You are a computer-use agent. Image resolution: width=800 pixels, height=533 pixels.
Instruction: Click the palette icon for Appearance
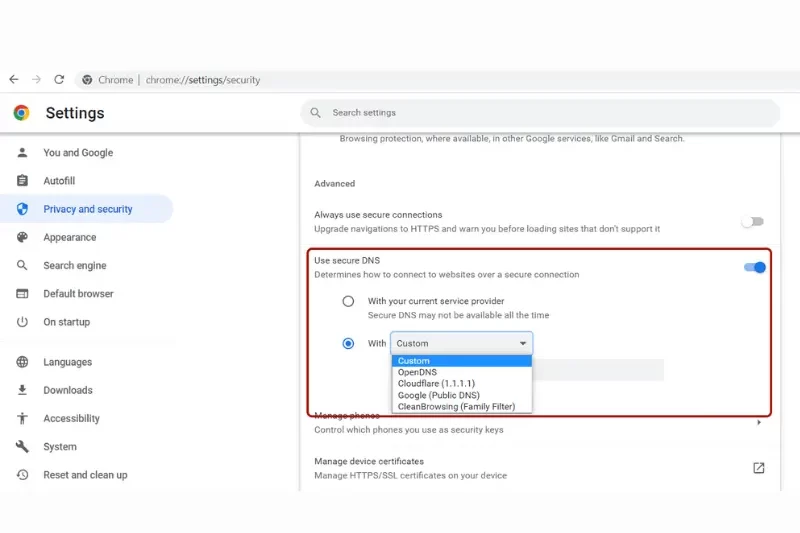click(22, 237)
